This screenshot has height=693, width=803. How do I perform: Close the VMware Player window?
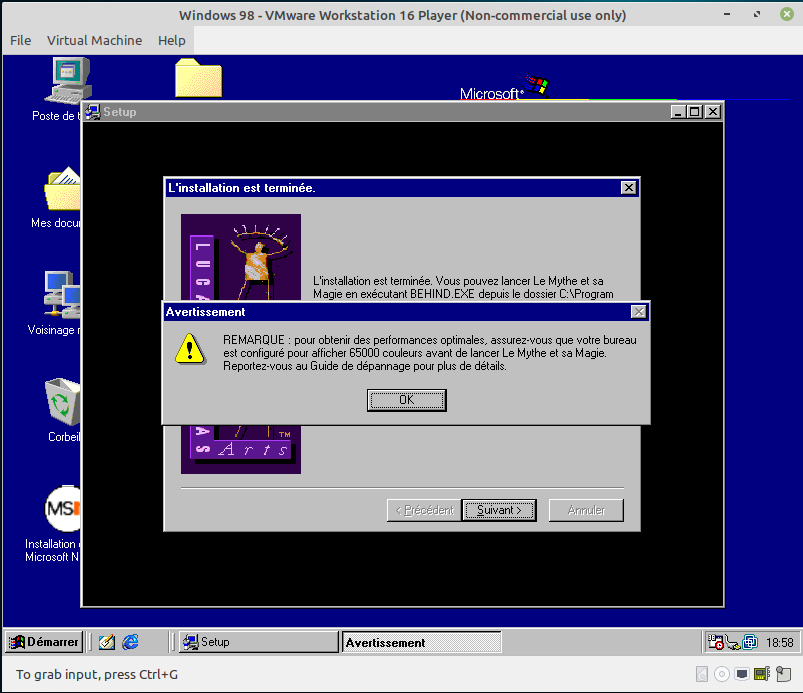click(787, 14)
